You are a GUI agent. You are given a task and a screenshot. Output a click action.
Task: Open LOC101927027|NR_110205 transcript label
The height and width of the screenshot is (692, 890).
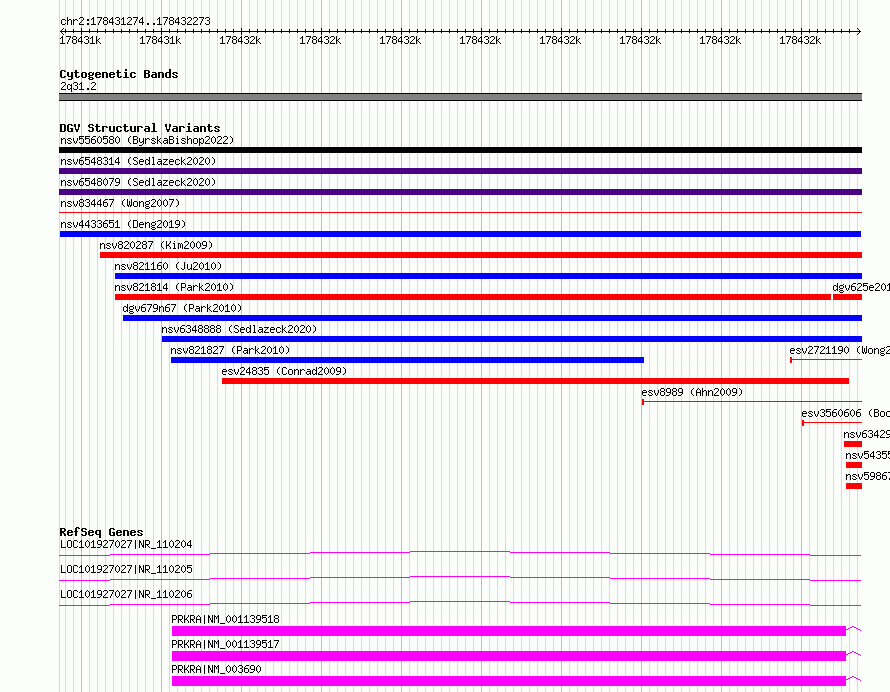pos(126,569)
